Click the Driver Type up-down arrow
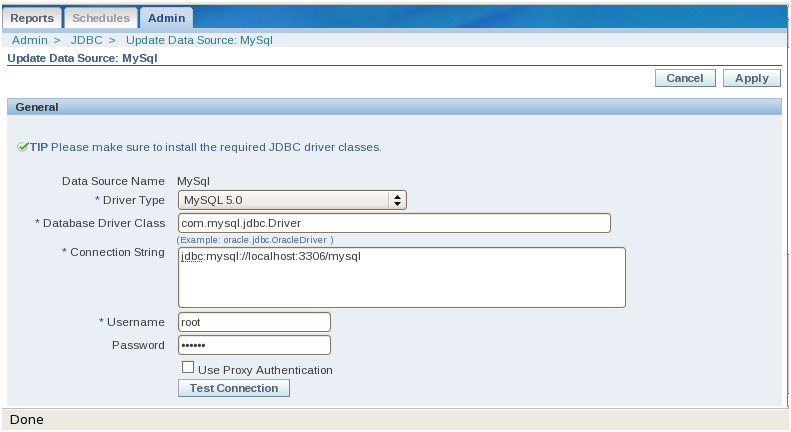791x432 pixels. 398,200
